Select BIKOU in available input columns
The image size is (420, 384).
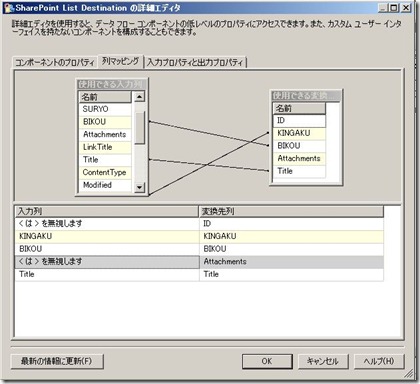click(105, 122)
